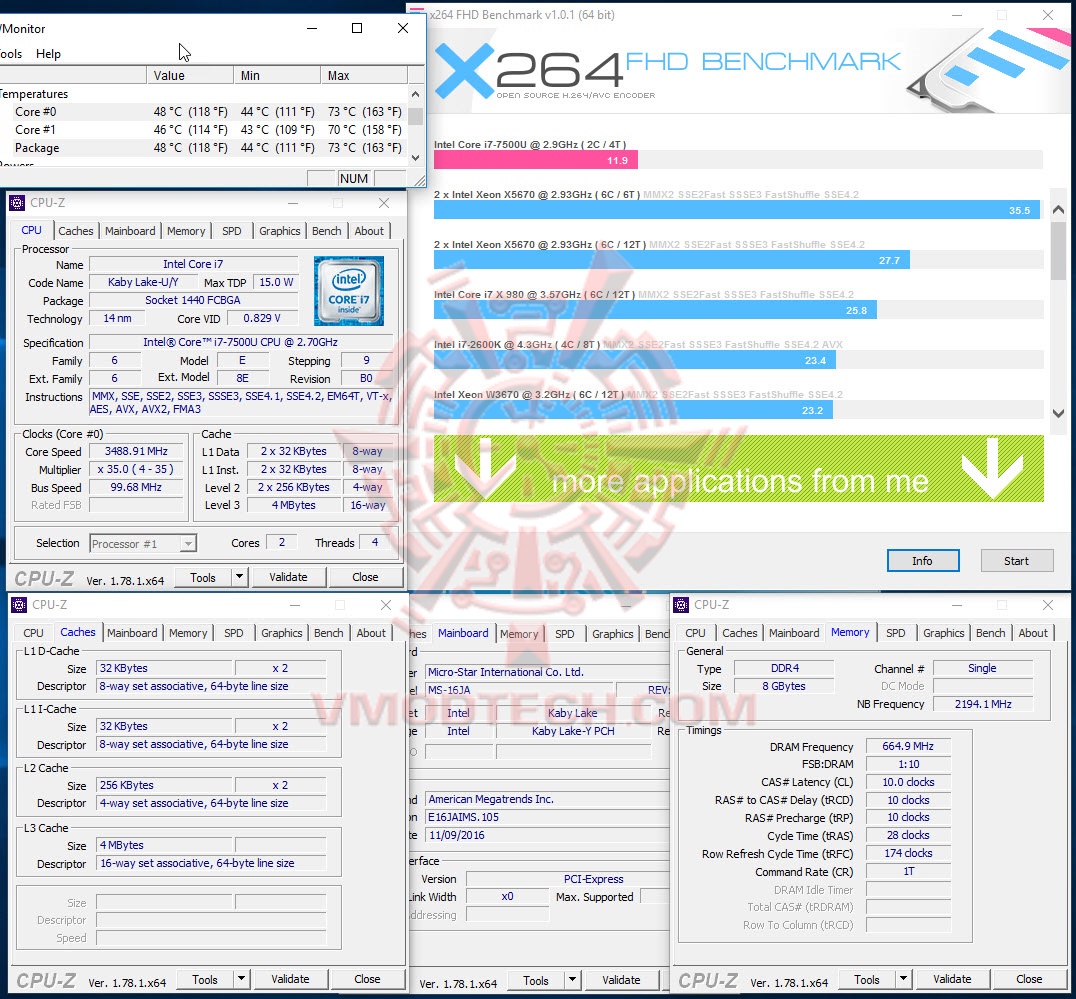
Task: Click the Xeon X5670 result bar showing 35.5
Action: pos(736,210)
